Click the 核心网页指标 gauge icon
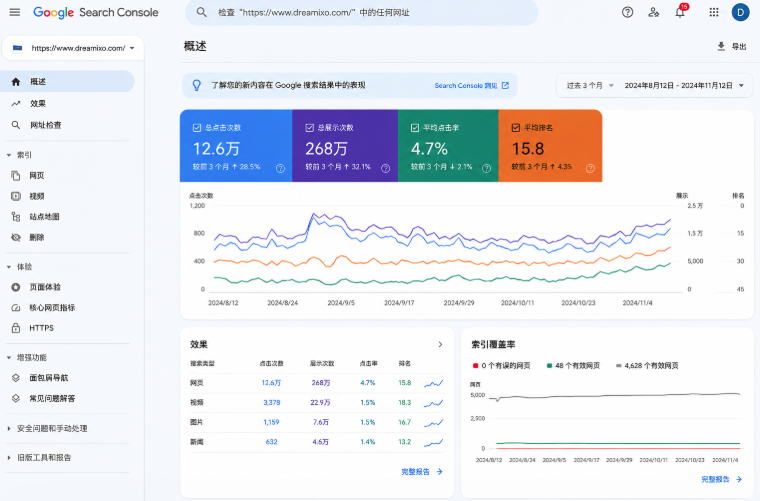Viewport: 760px width, 501px height. [16, 308]
